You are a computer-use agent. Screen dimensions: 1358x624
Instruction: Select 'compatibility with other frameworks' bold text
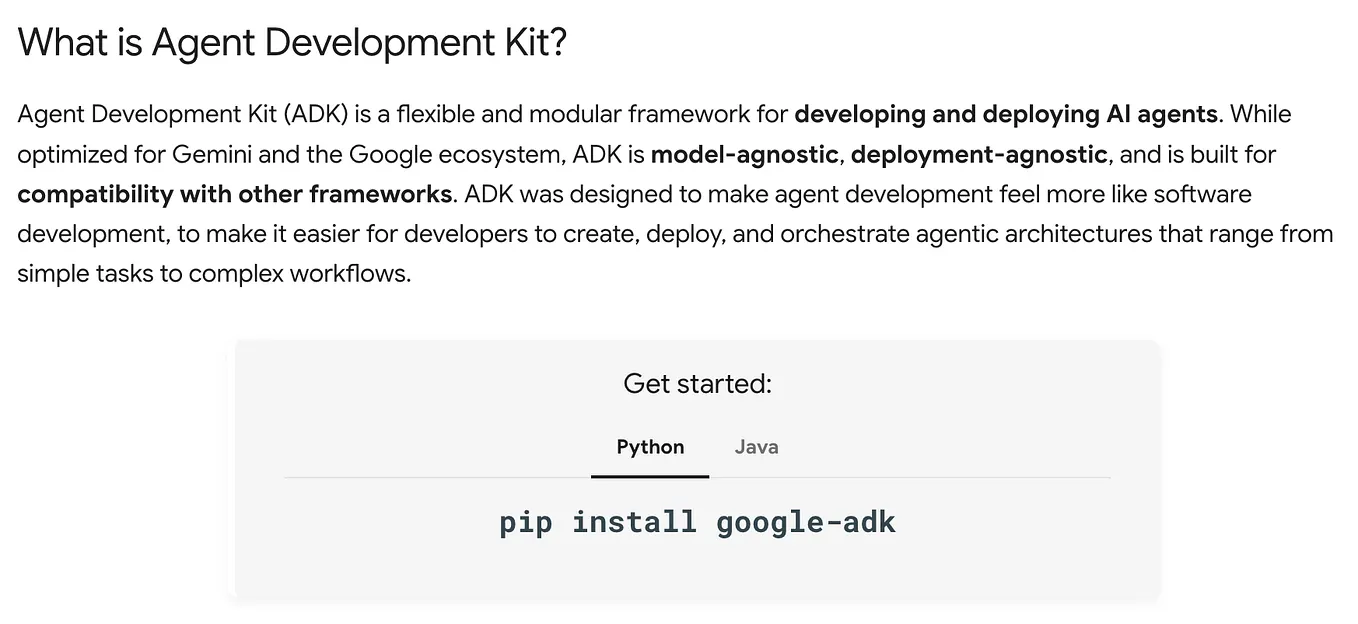tap(234, 194)
